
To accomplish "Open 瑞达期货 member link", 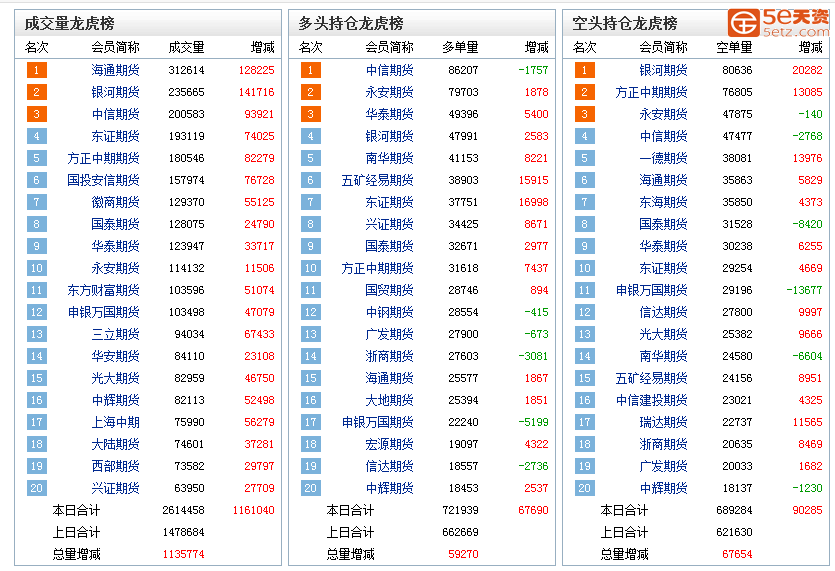I will pyautogui.click(x=663, y=422).
